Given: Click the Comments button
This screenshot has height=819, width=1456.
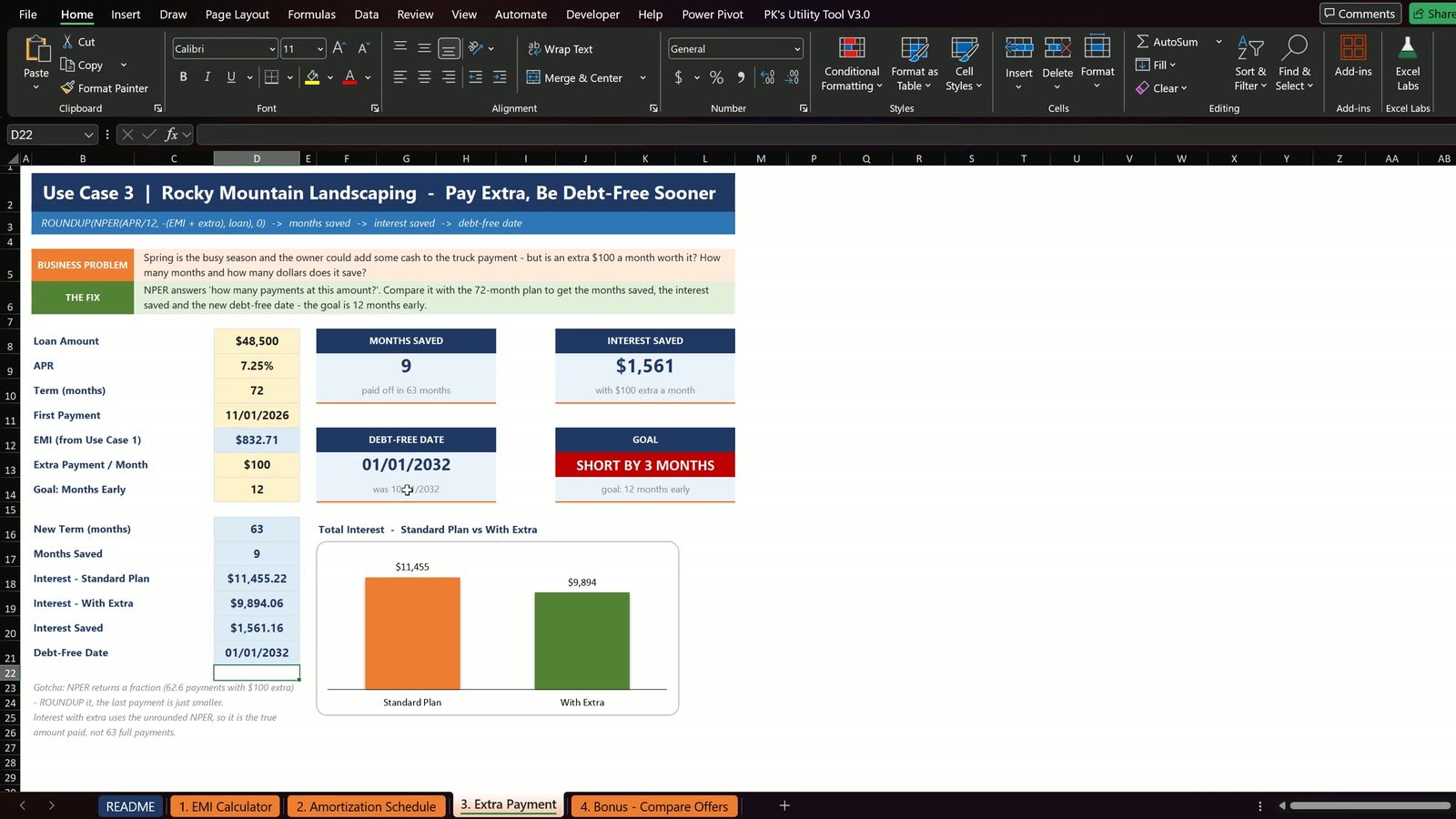Looking at the screenshot, I should (x=1360, y=14).
